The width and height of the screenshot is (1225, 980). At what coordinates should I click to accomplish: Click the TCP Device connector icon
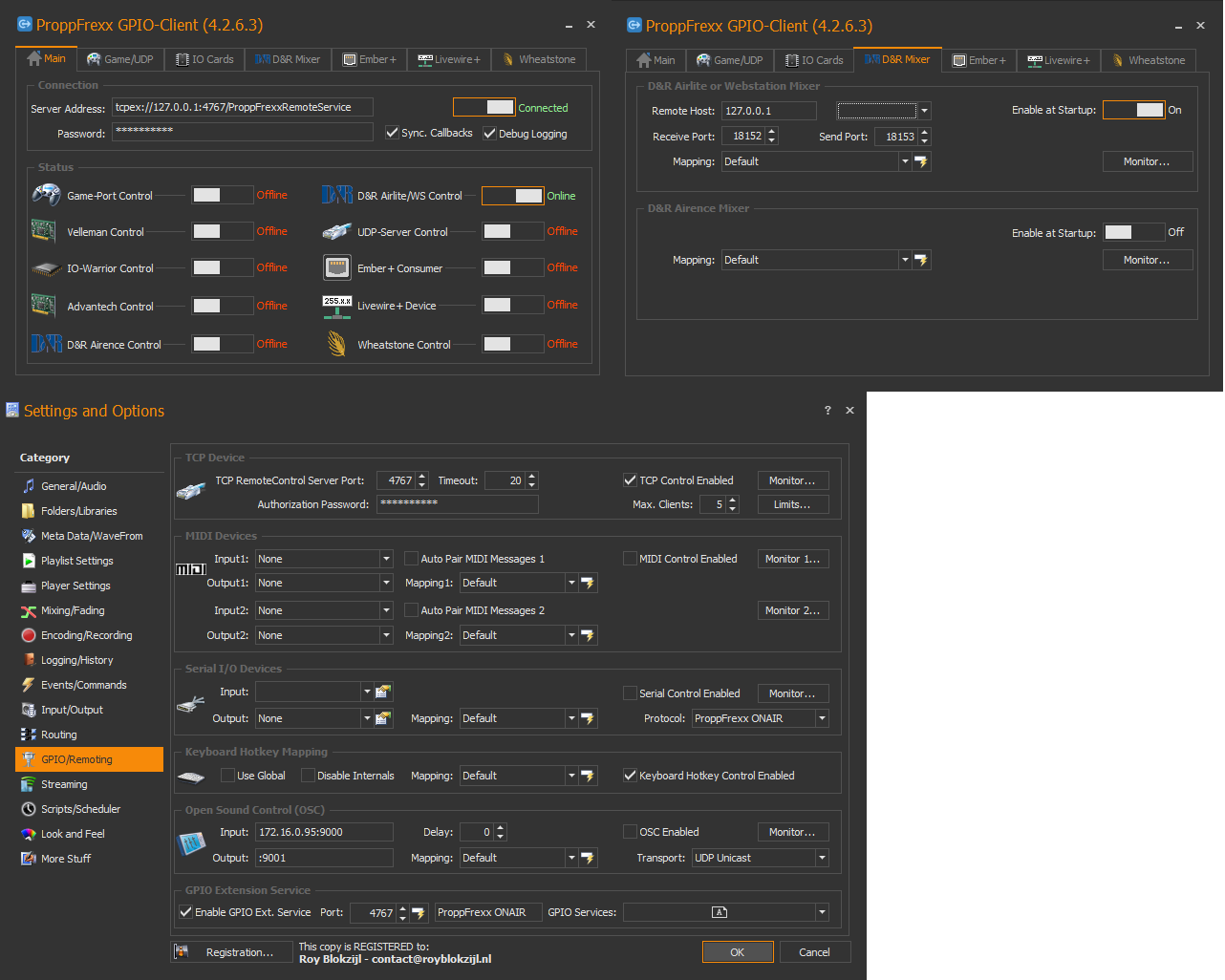[x=191, y=491]
